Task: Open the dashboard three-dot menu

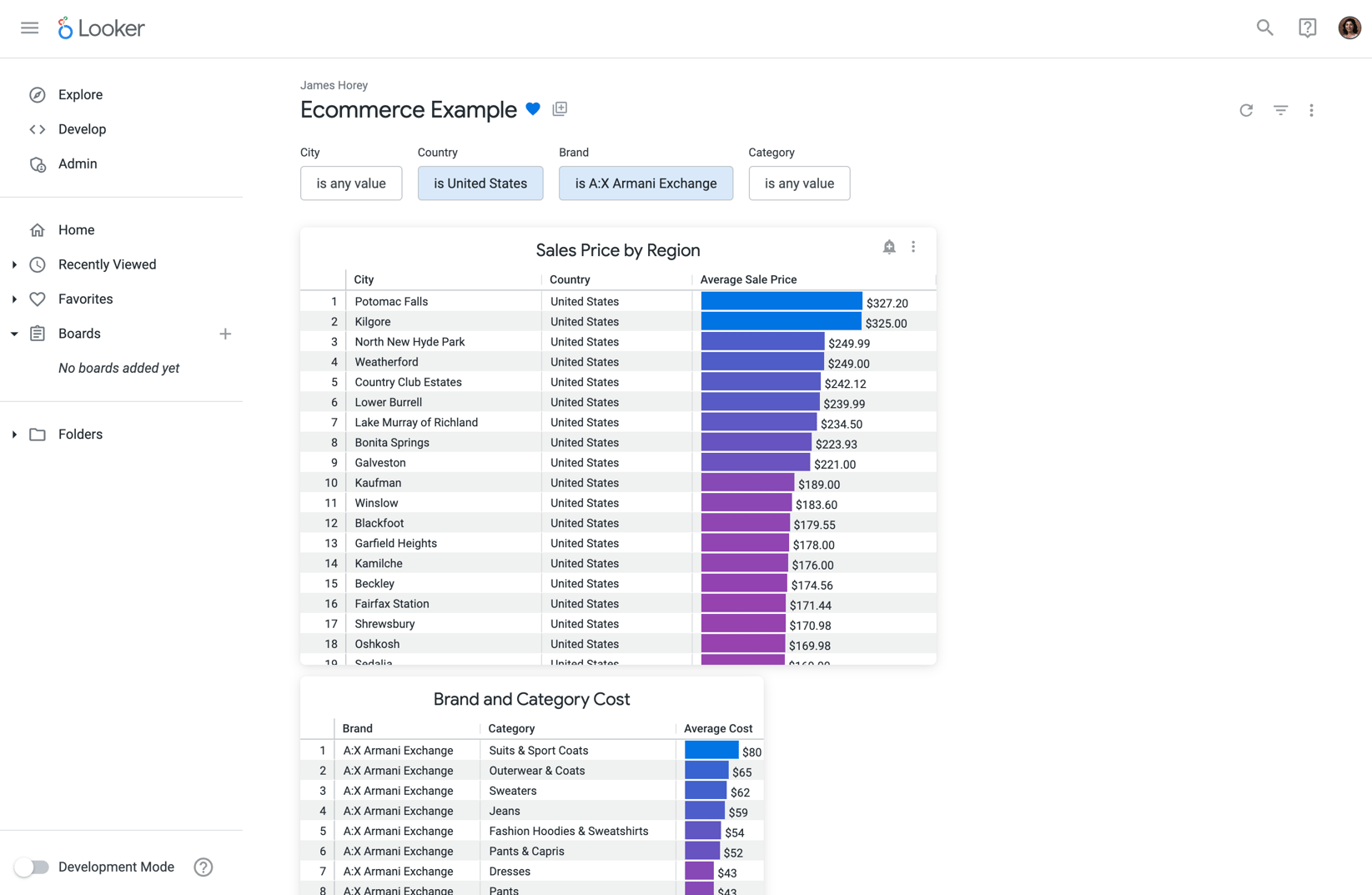Action: point(1312,110)
